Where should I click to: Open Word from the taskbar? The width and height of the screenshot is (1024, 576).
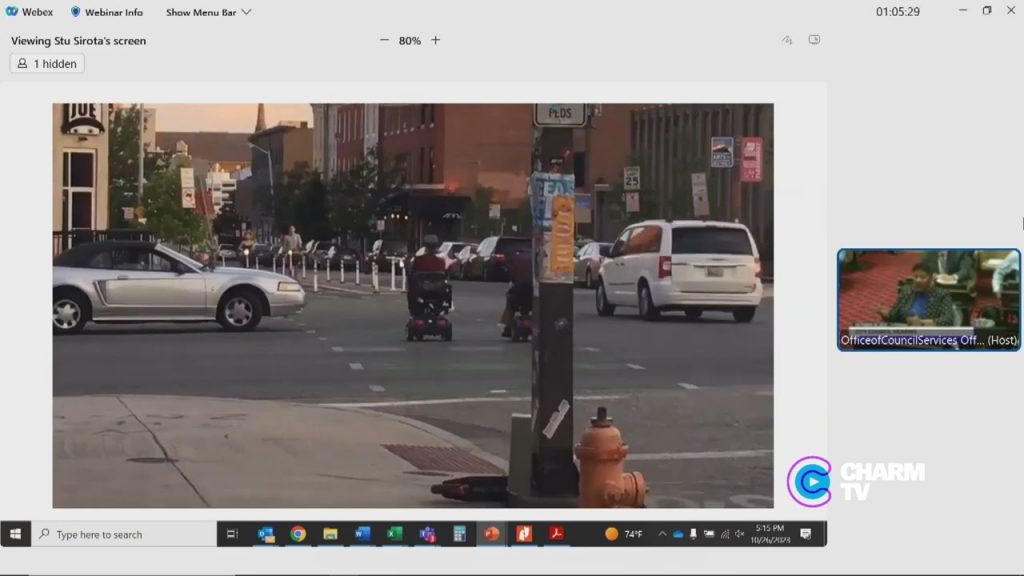point(362,534)
